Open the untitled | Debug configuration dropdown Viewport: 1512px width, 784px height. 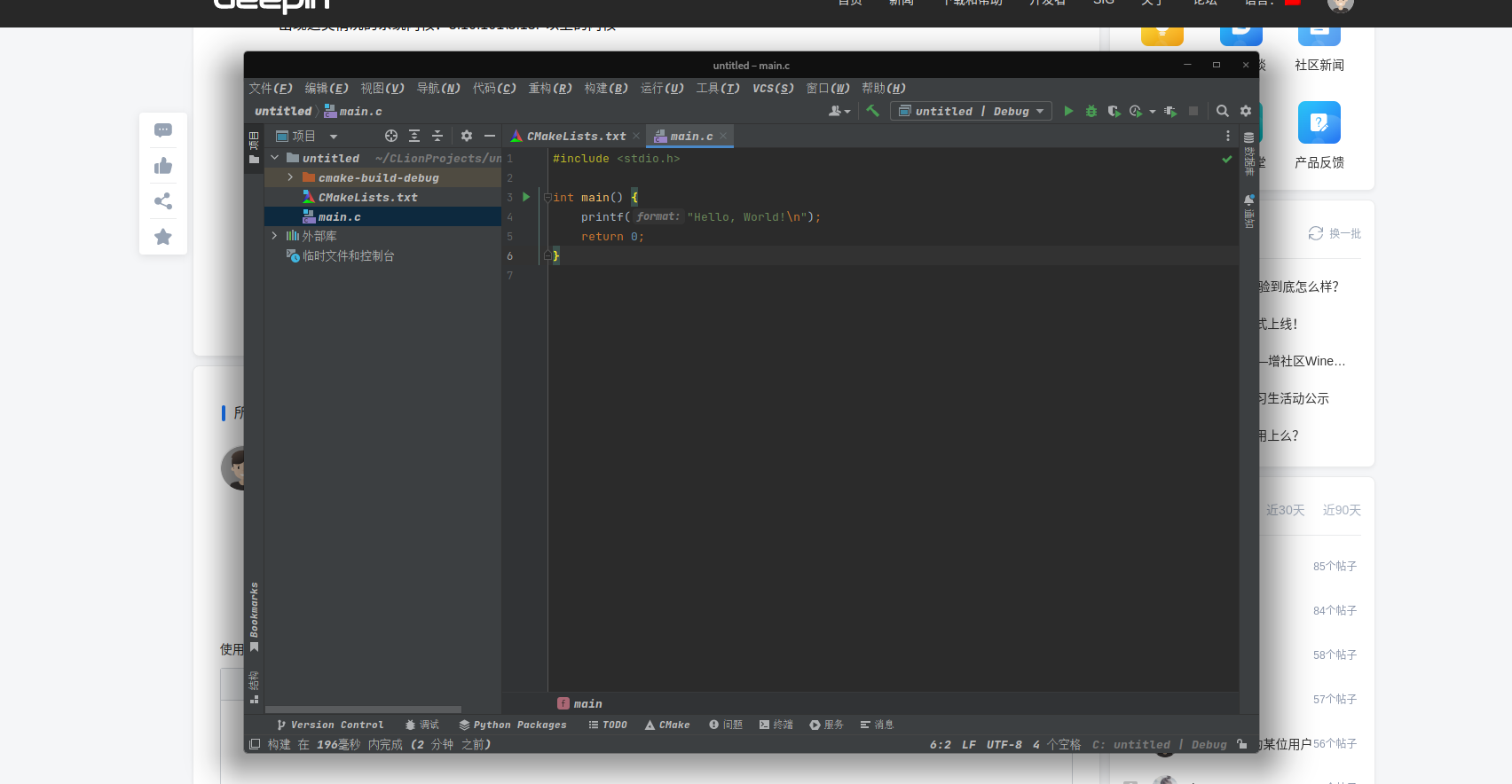click(971, 111)
